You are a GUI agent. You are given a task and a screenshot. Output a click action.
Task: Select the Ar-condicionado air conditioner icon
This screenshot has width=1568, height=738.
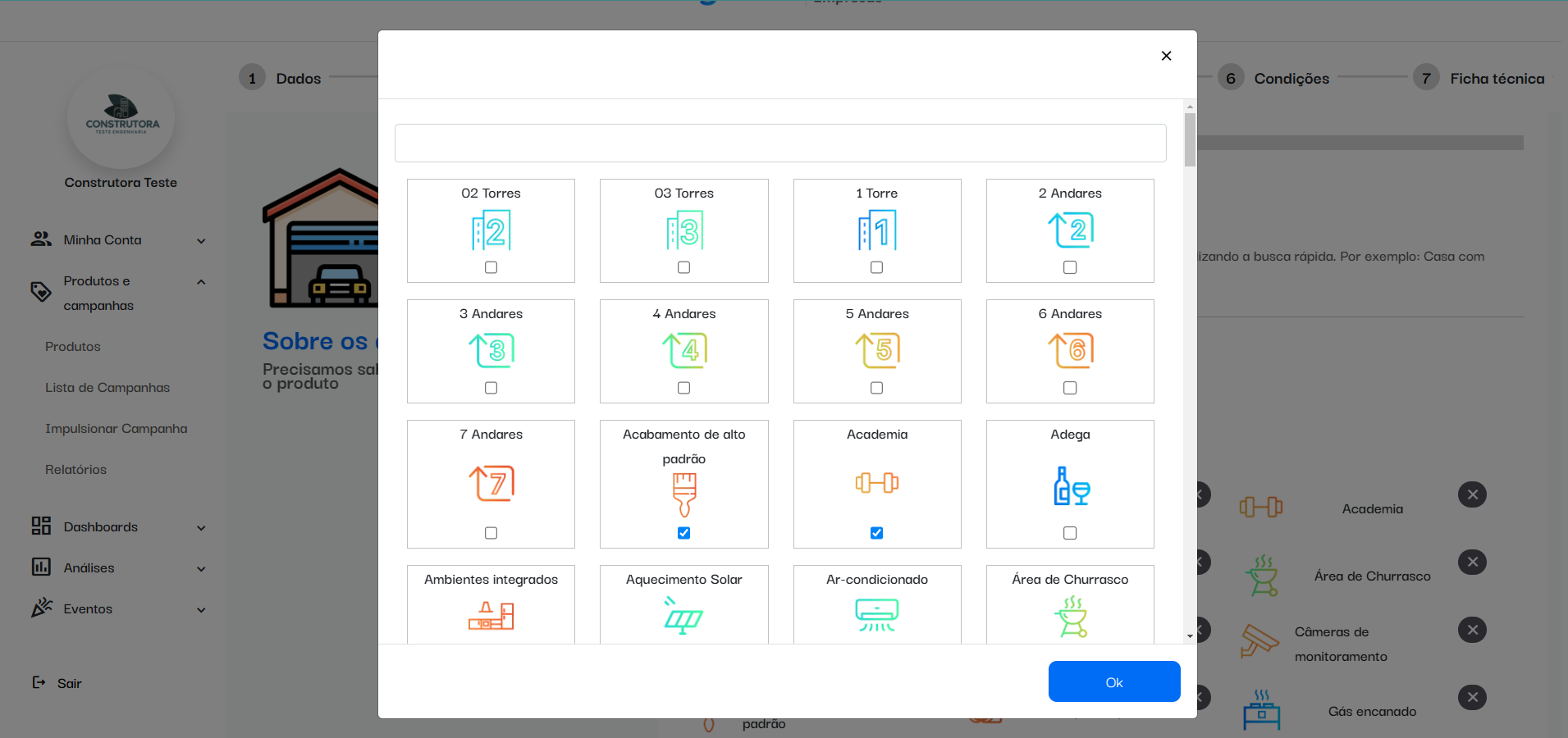(x=876, y=615)
